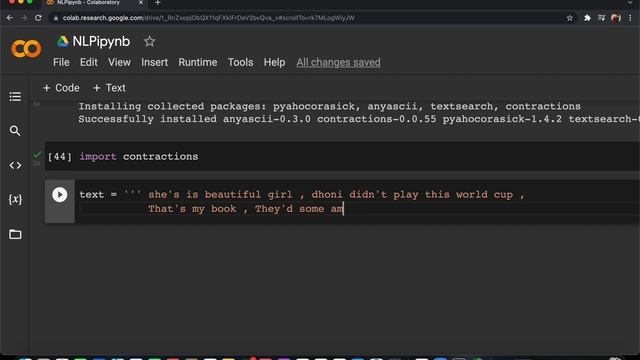
Task: Click the 'Installing collected packages' output line
Action: coord(329,107)
